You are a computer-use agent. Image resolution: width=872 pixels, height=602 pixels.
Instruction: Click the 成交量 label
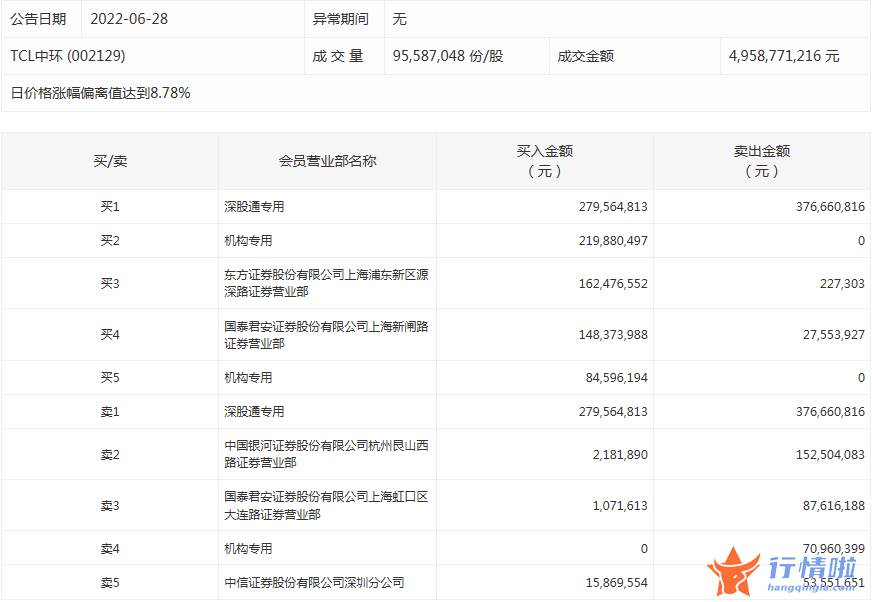[338, 56]
